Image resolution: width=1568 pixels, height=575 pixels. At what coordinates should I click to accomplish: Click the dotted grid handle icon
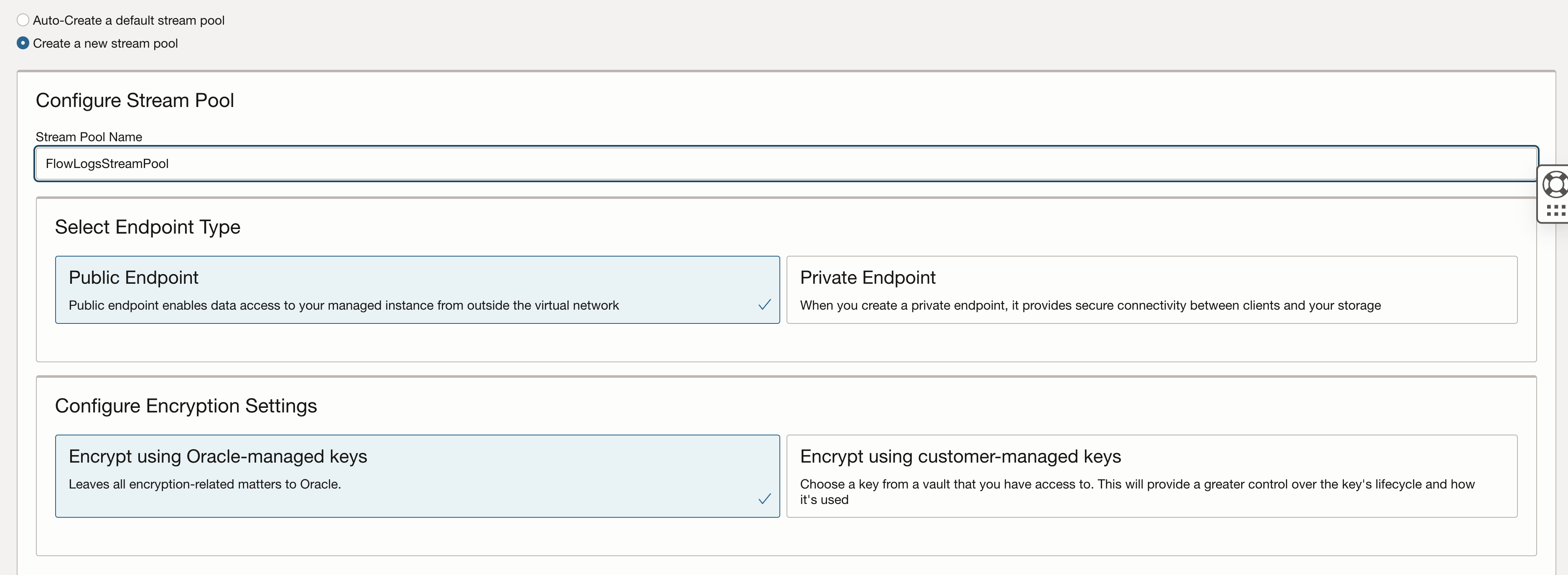1556,211
